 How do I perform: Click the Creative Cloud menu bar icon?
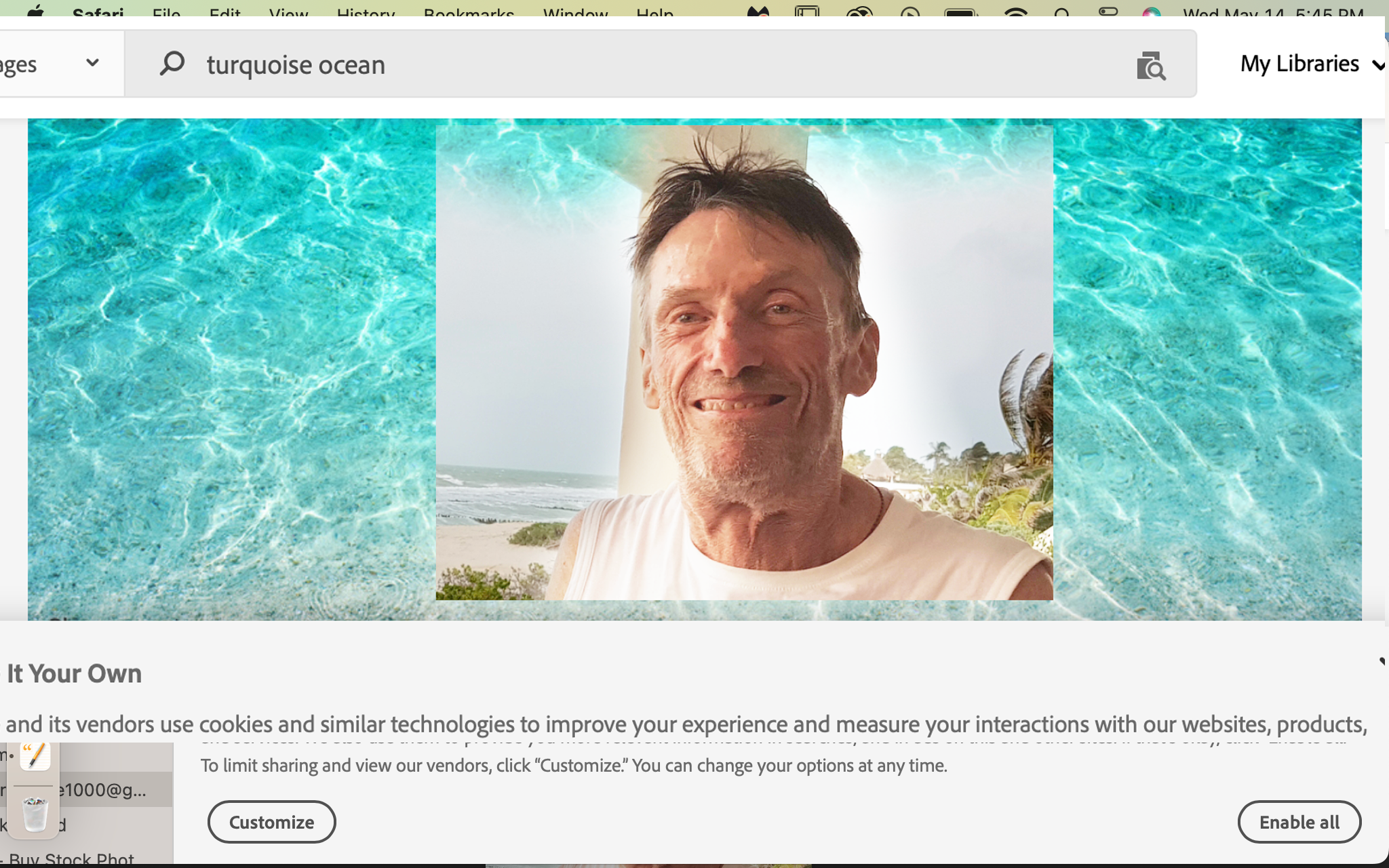(x=859, y=13)
